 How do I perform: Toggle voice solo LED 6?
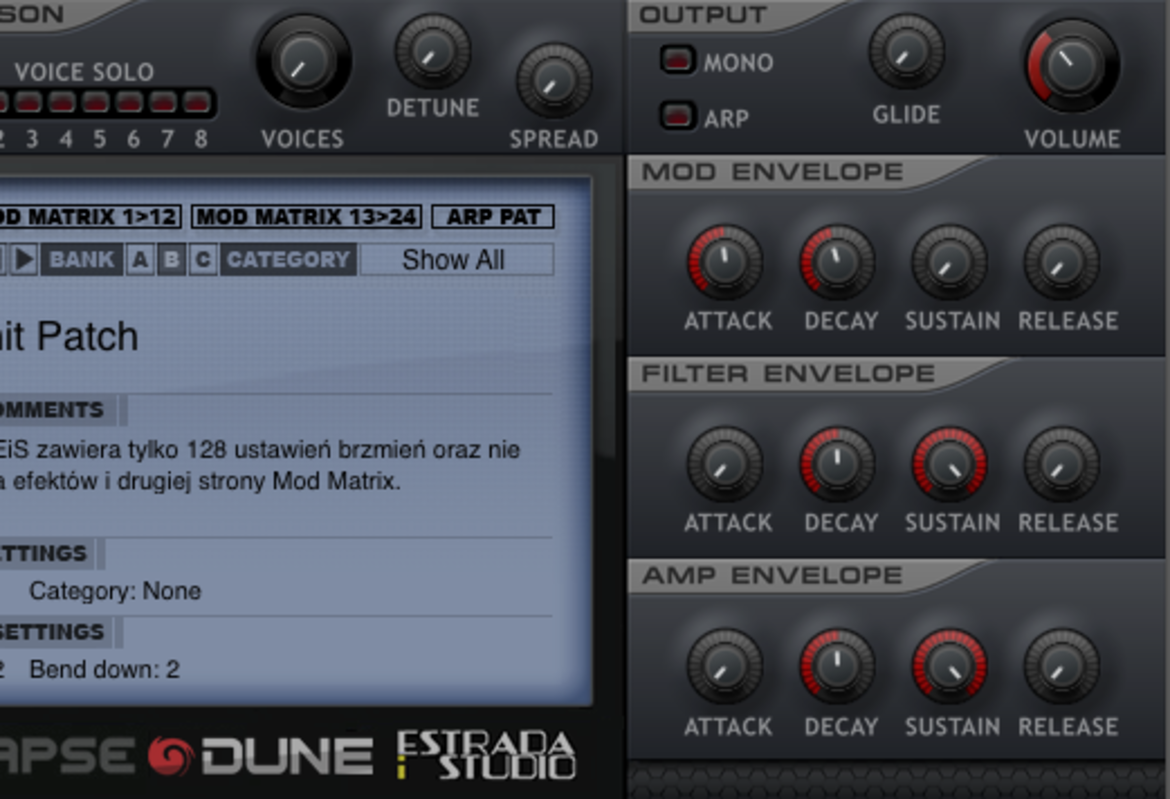point(129,102)
